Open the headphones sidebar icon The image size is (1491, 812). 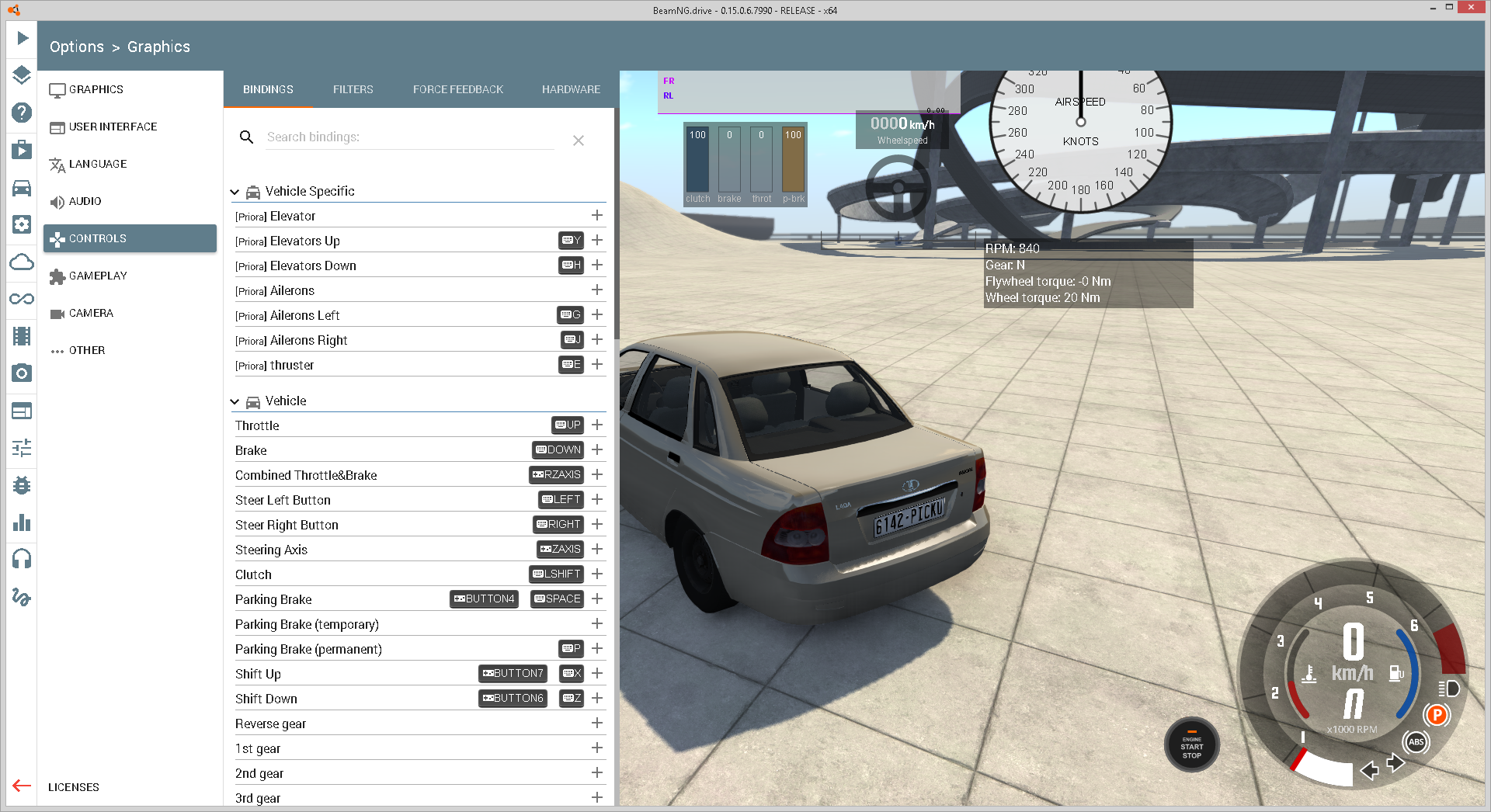pos(22,560)
